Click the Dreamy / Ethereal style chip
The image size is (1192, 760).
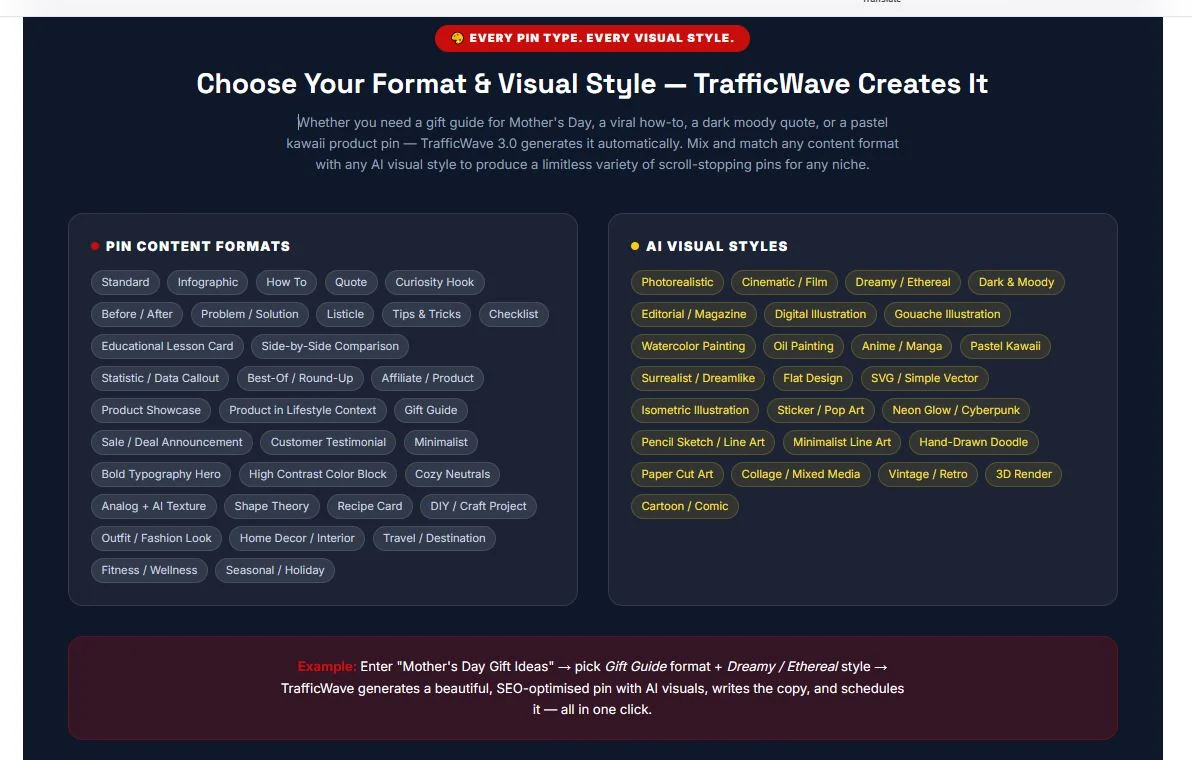903,282
